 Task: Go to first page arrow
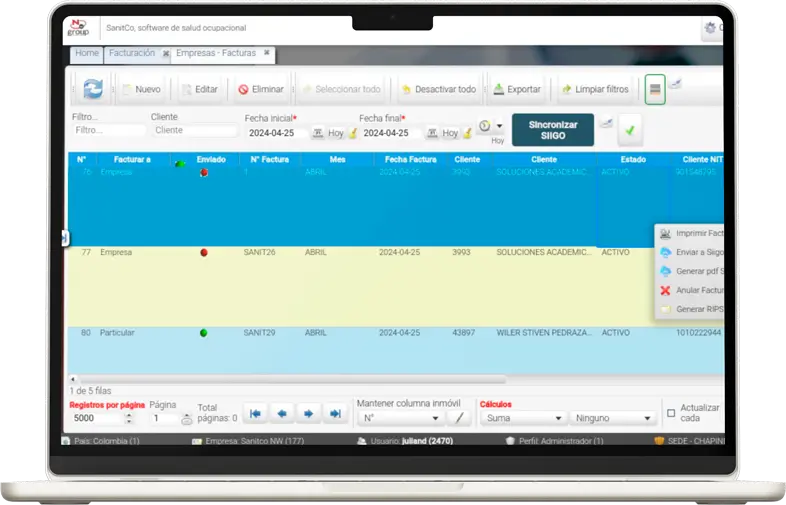click(255, 414)
